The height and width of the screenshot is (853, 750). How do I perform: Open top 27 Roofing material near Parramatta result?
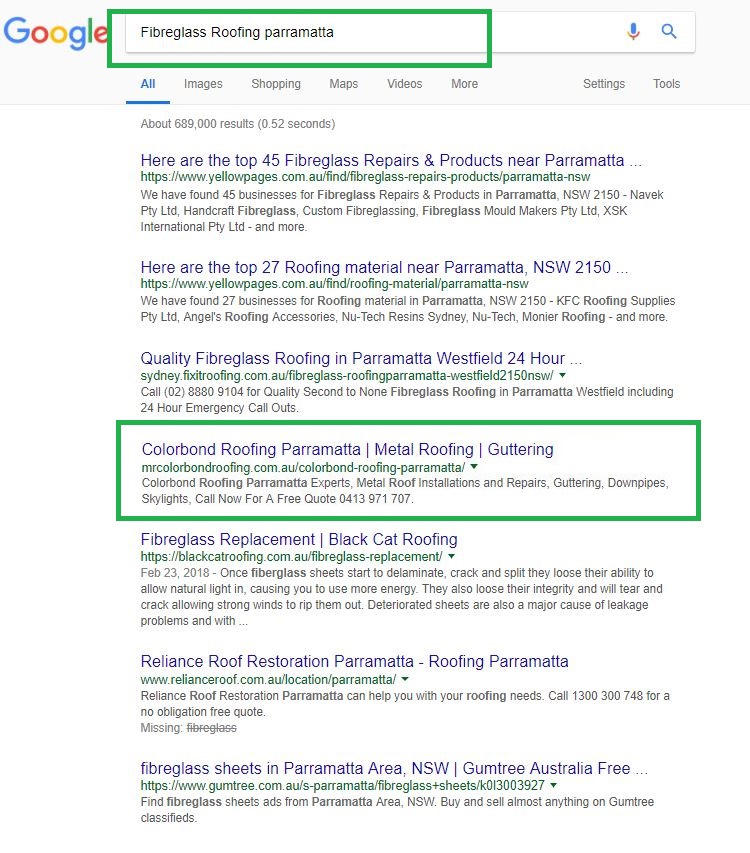point(385,267)
